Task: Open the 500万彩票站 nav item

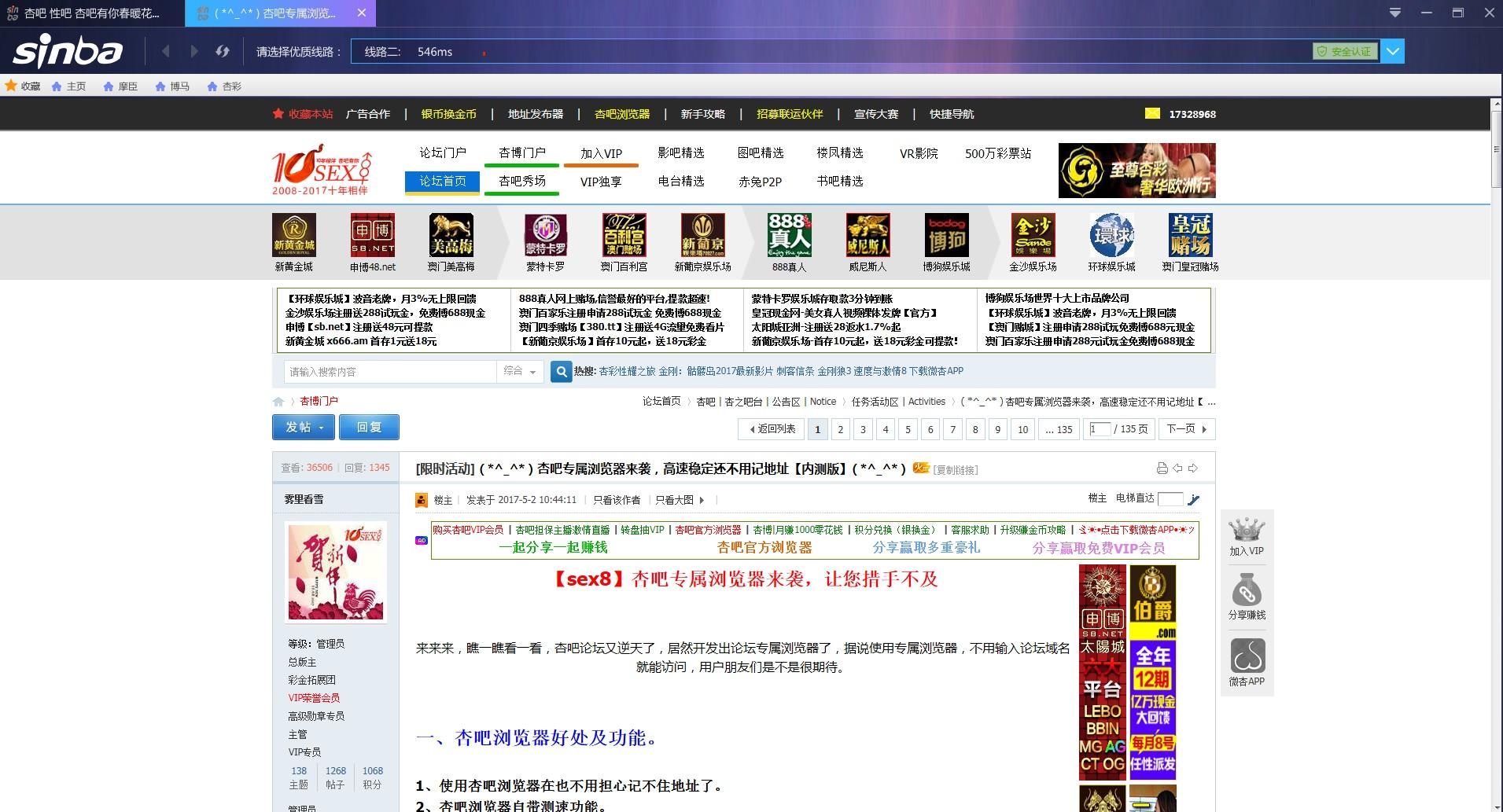Action: click(998, 153)
